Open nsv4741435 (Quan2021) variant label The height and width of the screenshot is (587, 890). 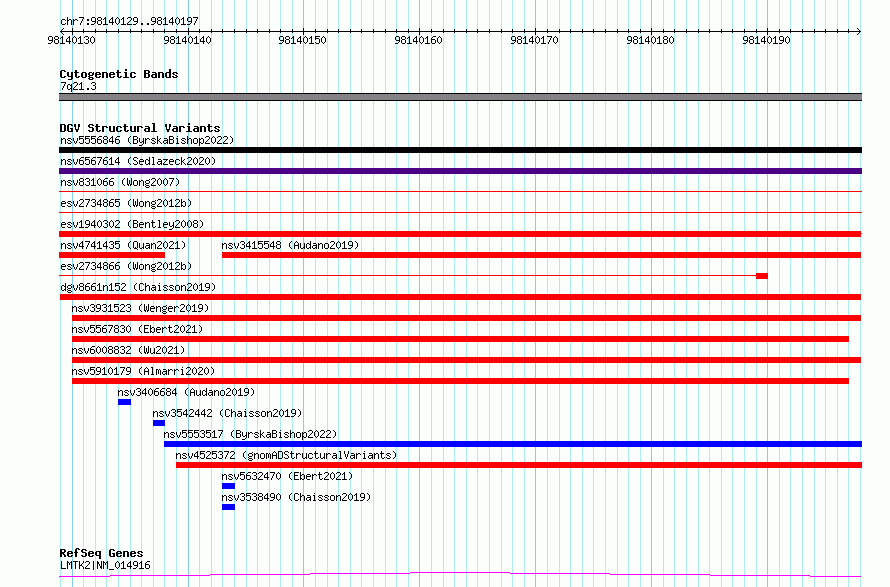123,245
